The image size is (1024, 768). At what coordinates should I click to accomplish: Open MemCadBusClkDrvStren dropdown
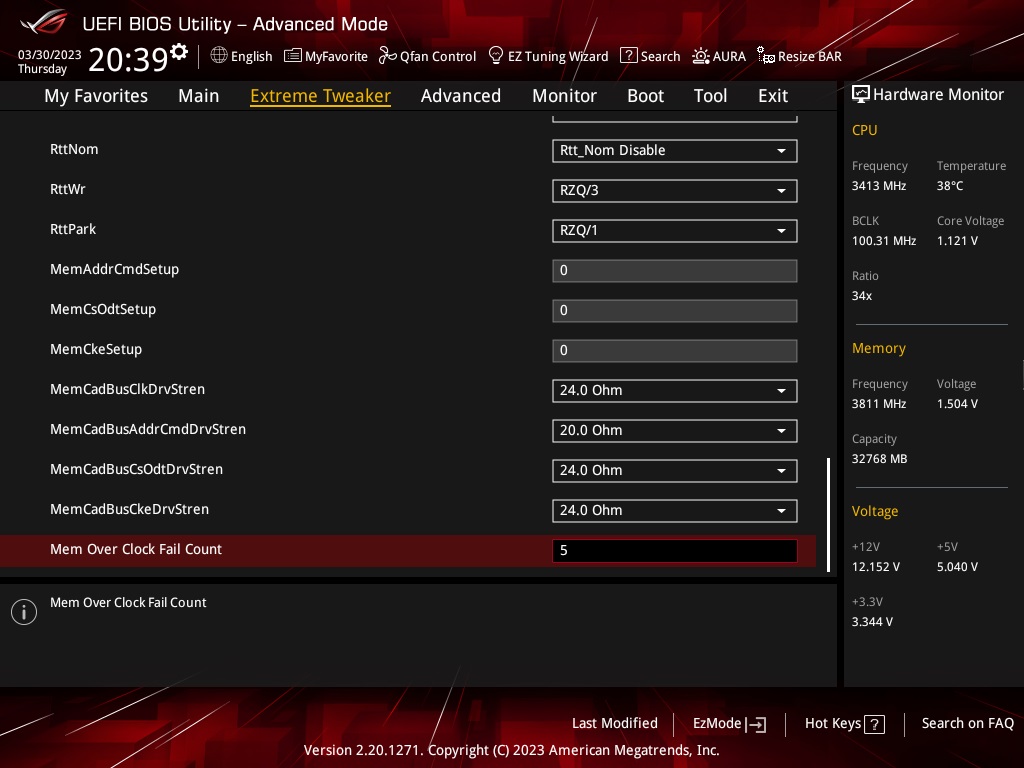coord(675,391)
